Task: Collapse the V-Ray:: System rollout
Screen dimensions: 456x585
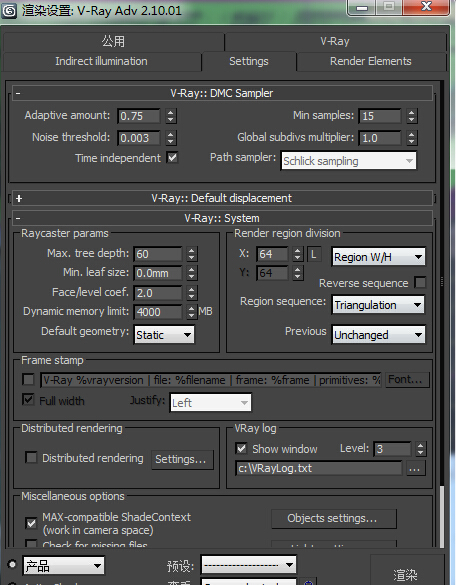Action: pos(222,218)
